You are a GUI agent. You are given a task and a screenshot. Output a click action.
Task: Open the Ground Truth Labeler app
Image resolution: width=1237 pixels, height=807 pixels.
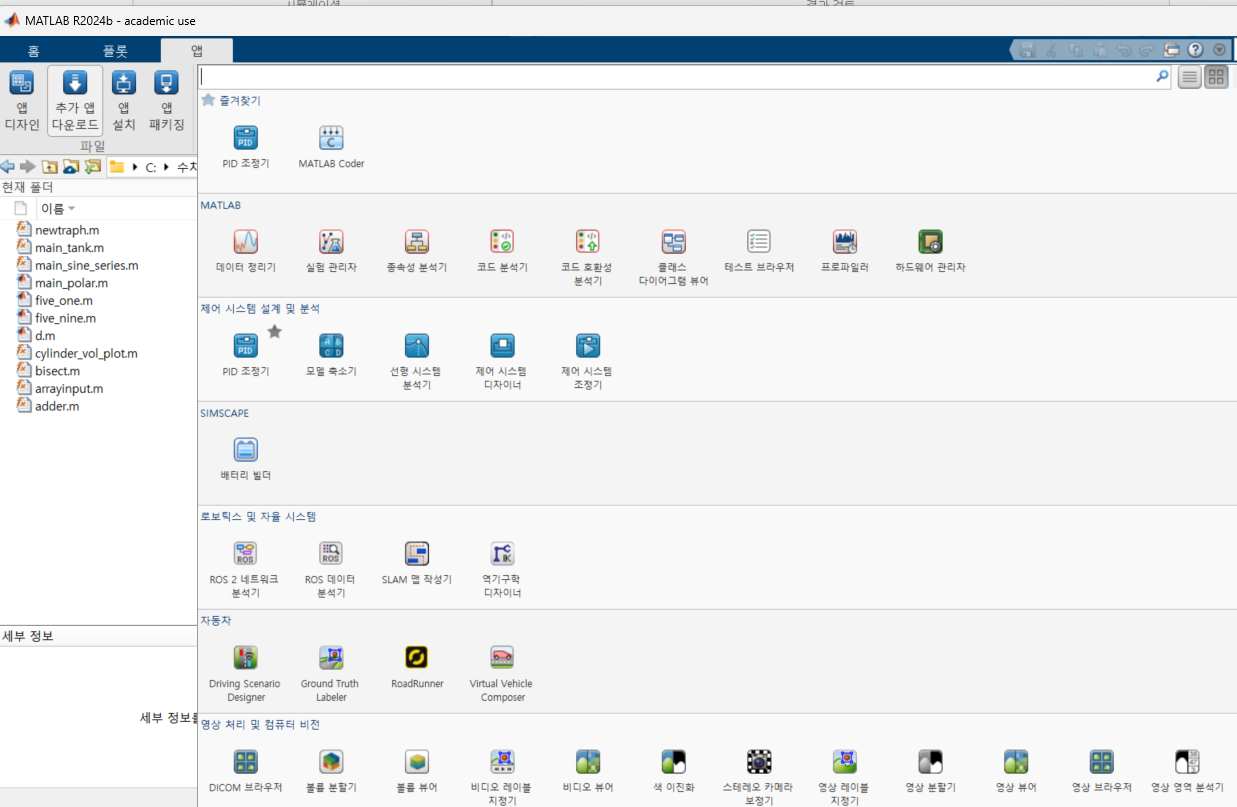coord(331,674)
